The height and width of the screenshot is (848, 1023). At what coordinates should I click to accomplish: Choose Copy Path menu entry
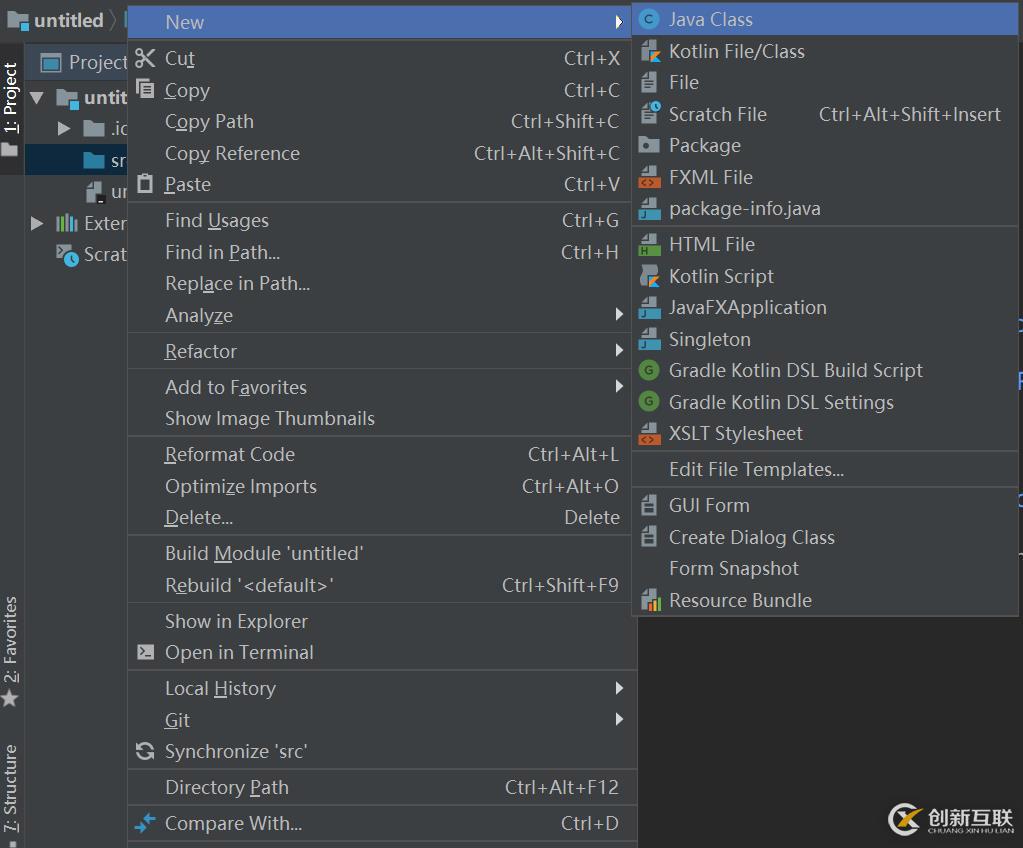(382, 121)
